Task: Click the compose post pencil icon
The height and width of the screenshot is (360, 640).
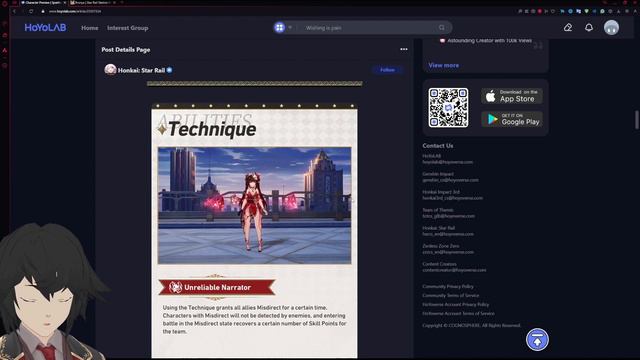Action: pyautogui.click(x=568, y=28)
